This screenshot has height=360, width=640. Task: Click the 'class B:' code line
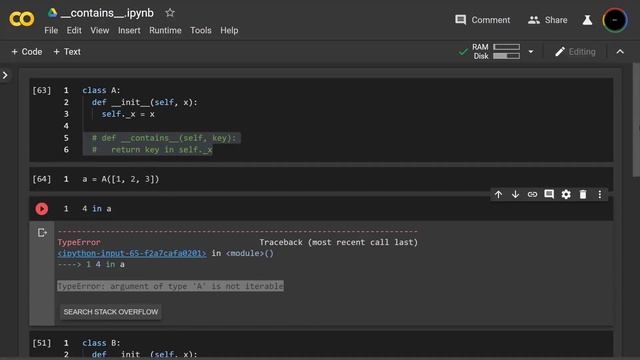point(101,343)
